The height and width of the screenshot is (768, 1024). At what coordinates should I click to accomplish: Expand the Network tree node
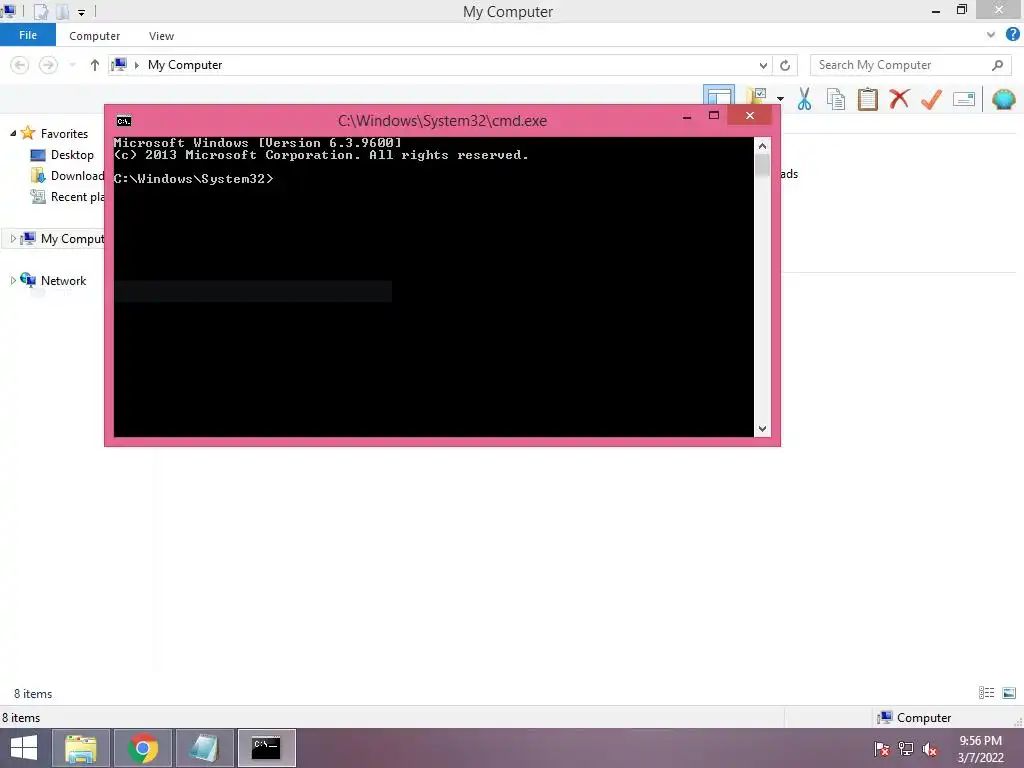click(x=13, y=280)
